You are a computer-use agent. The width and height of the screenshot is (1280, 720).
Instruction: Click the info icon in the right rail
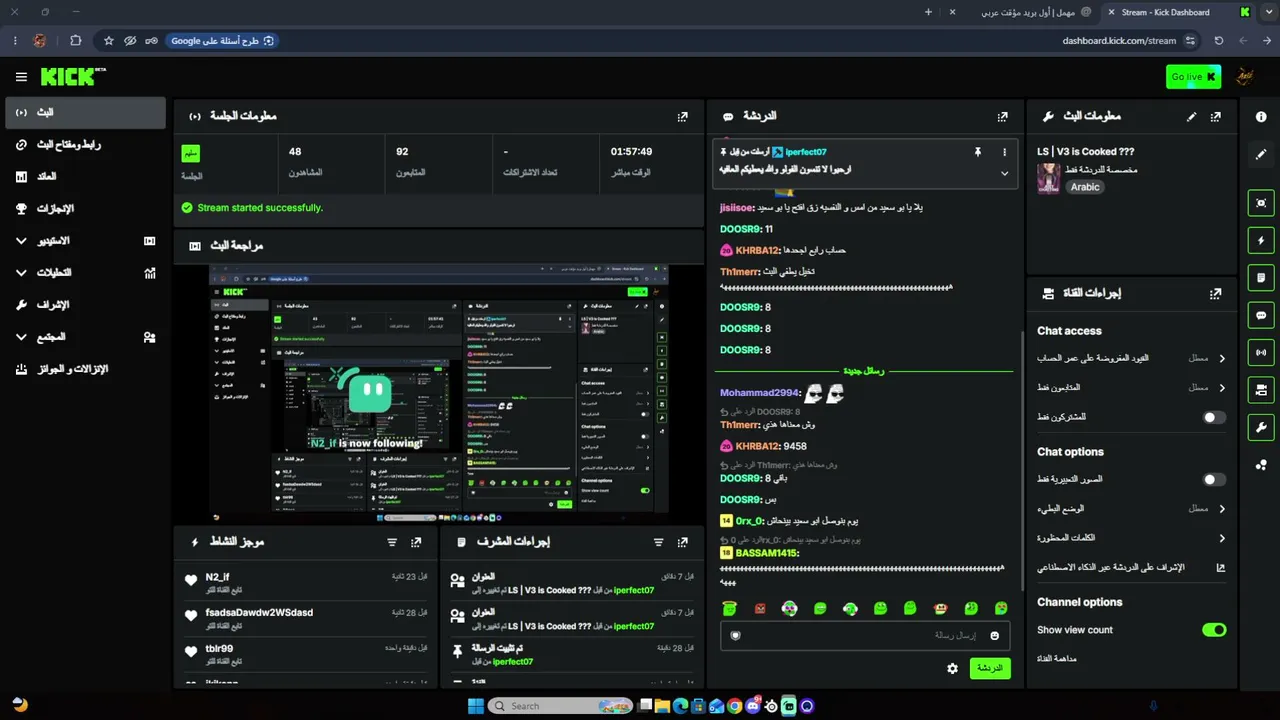pos(1261,116)
